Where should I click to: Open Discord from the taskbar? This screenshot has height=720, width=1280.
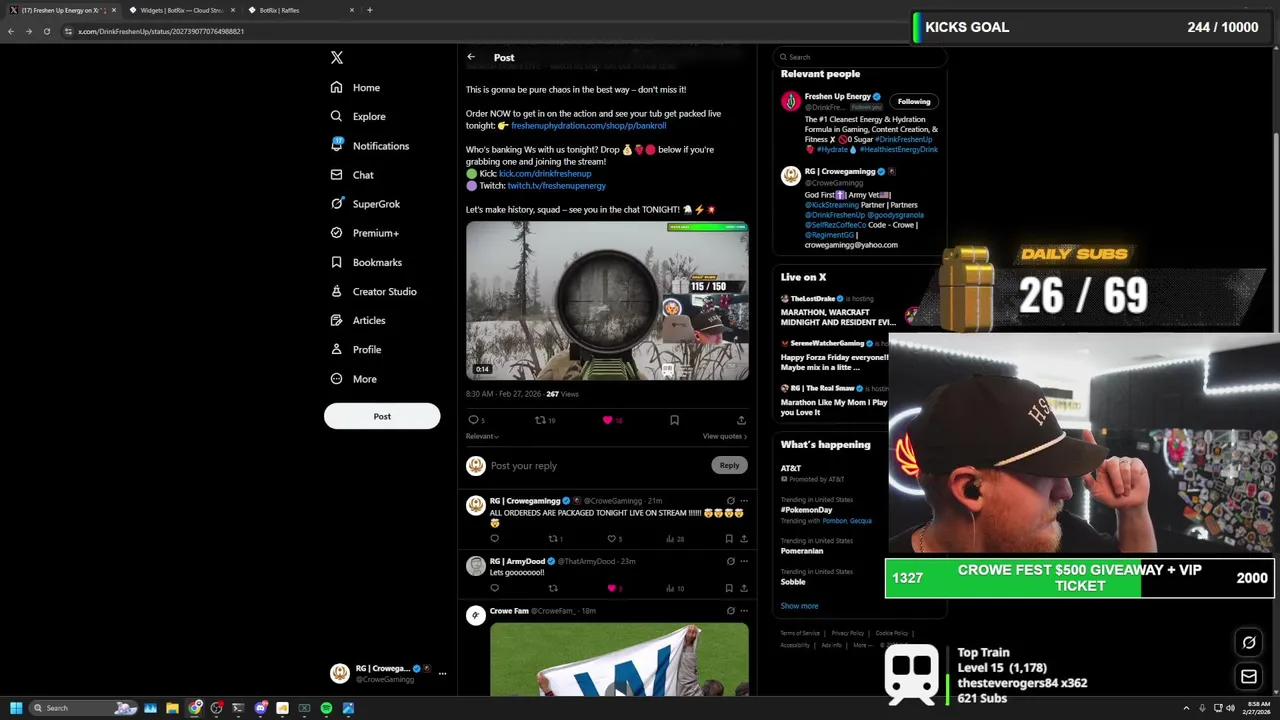(x=260, y=708)
